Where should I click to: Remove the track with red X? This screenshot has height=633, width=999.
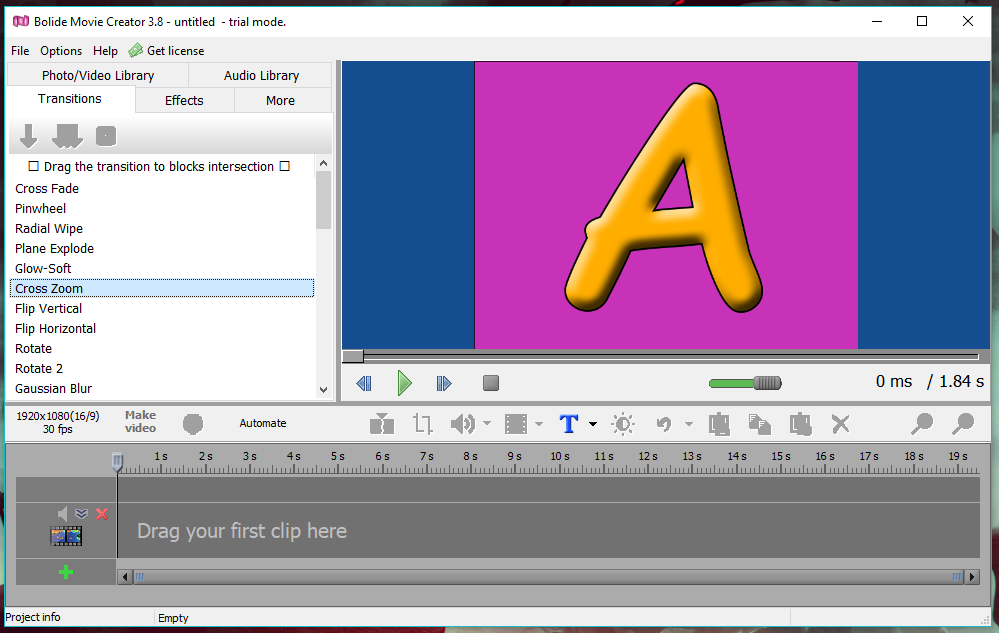(102, 513)
